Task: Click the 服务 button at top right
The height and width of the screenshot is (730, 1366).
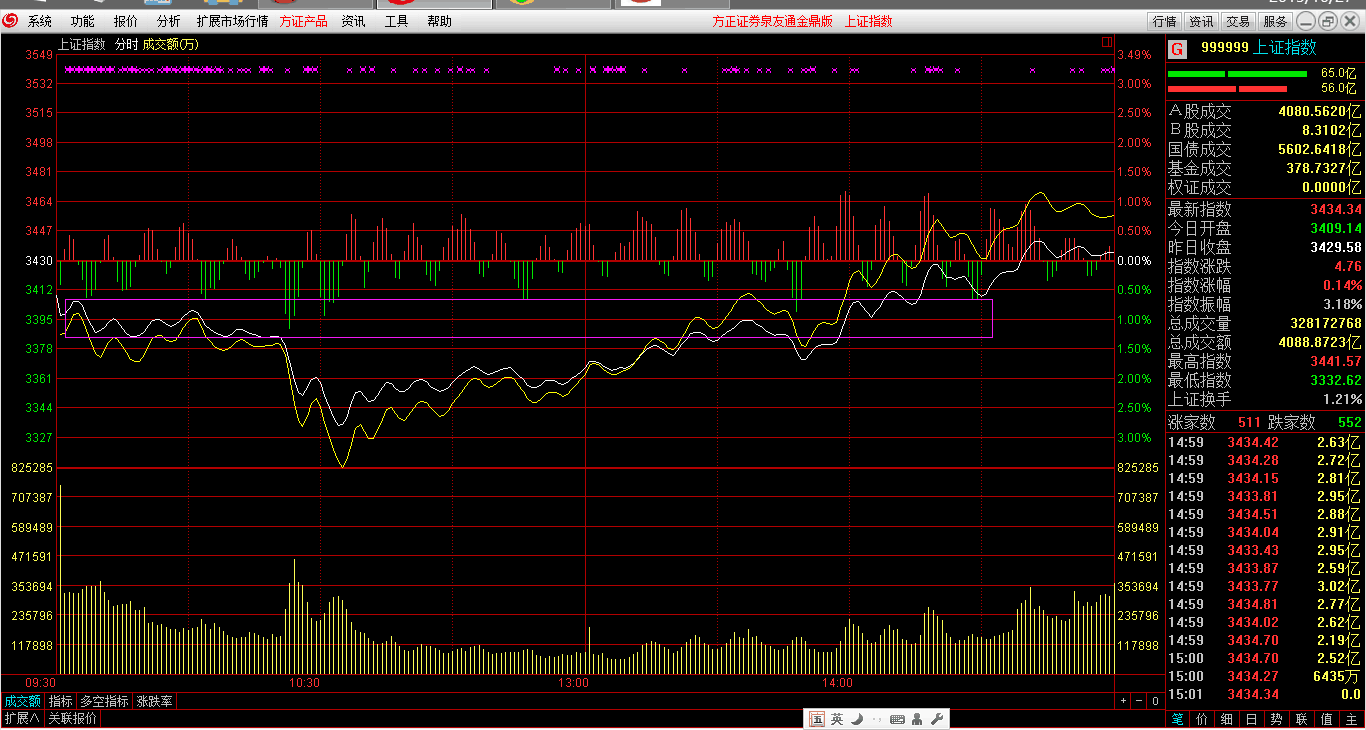Action: point(1275,21)
